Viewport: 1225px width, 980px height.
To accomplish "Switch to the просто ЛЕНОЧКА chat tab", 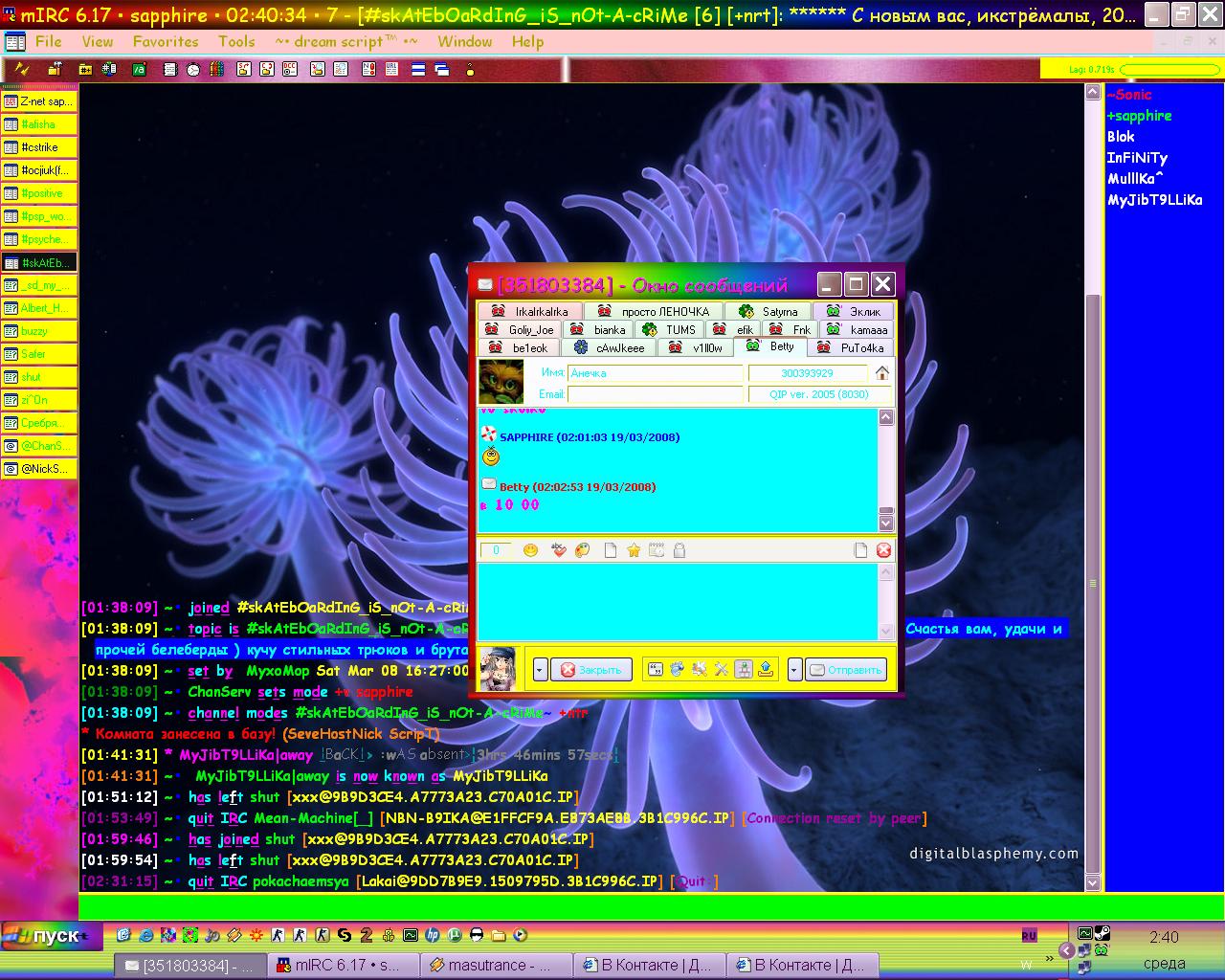I will point(654,311).
